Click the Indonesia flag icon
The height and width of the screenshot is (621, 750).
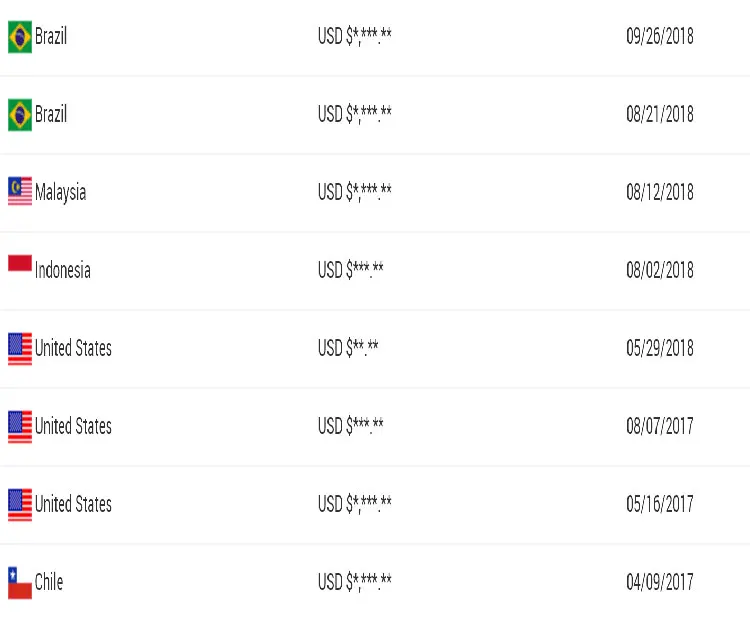pos(19,265)
